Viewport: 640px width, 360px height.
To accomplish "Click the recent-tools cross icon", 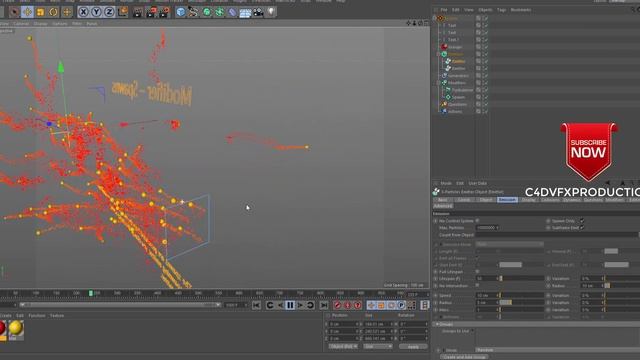I will [67, 12].
